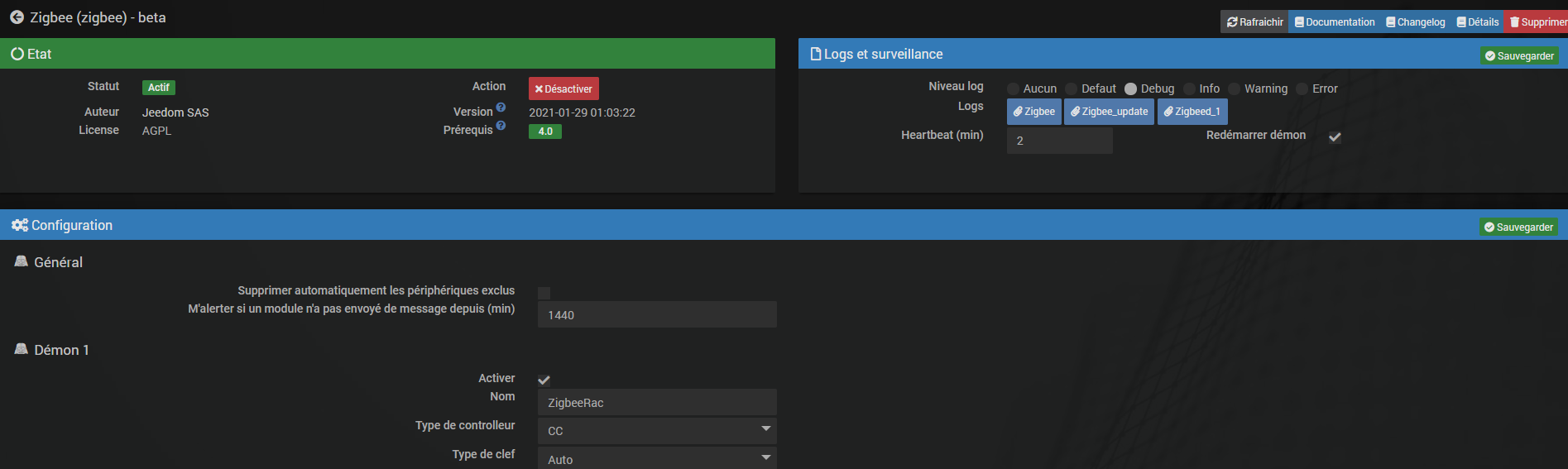
Task: Open plugin Détails
Action: 1477,22
